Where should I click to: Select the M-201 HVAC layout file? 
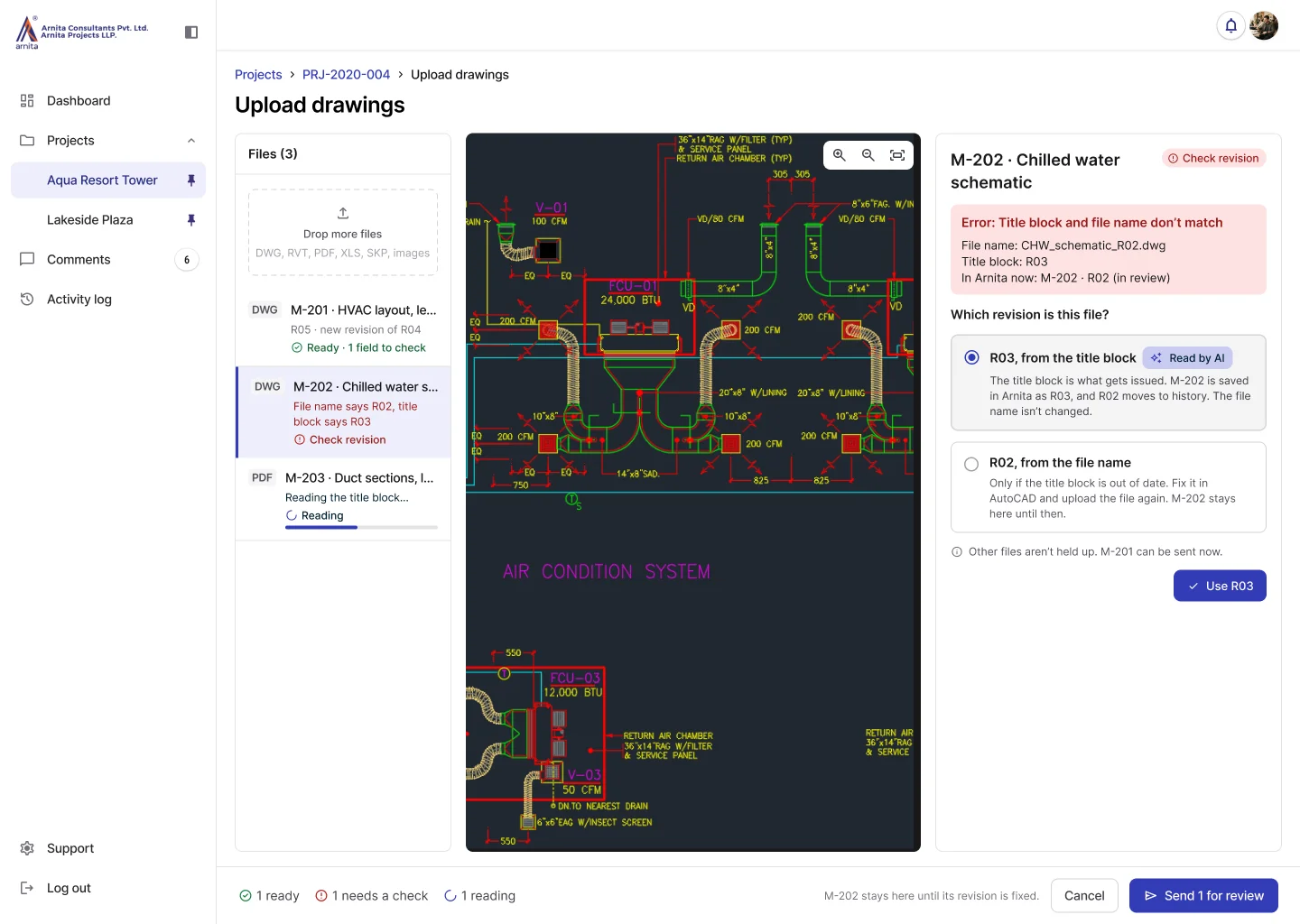click(x=343, y=328)
